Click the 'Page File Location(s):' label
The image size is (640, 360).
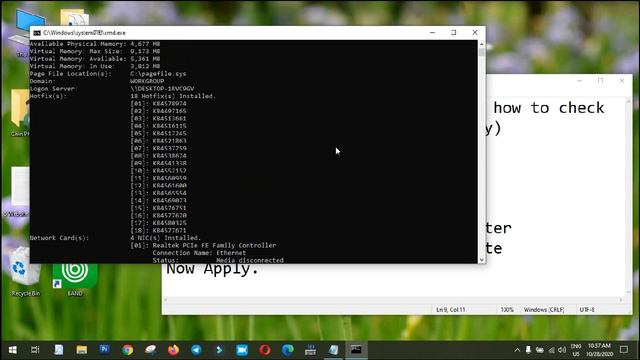click(x=70, y=73)
